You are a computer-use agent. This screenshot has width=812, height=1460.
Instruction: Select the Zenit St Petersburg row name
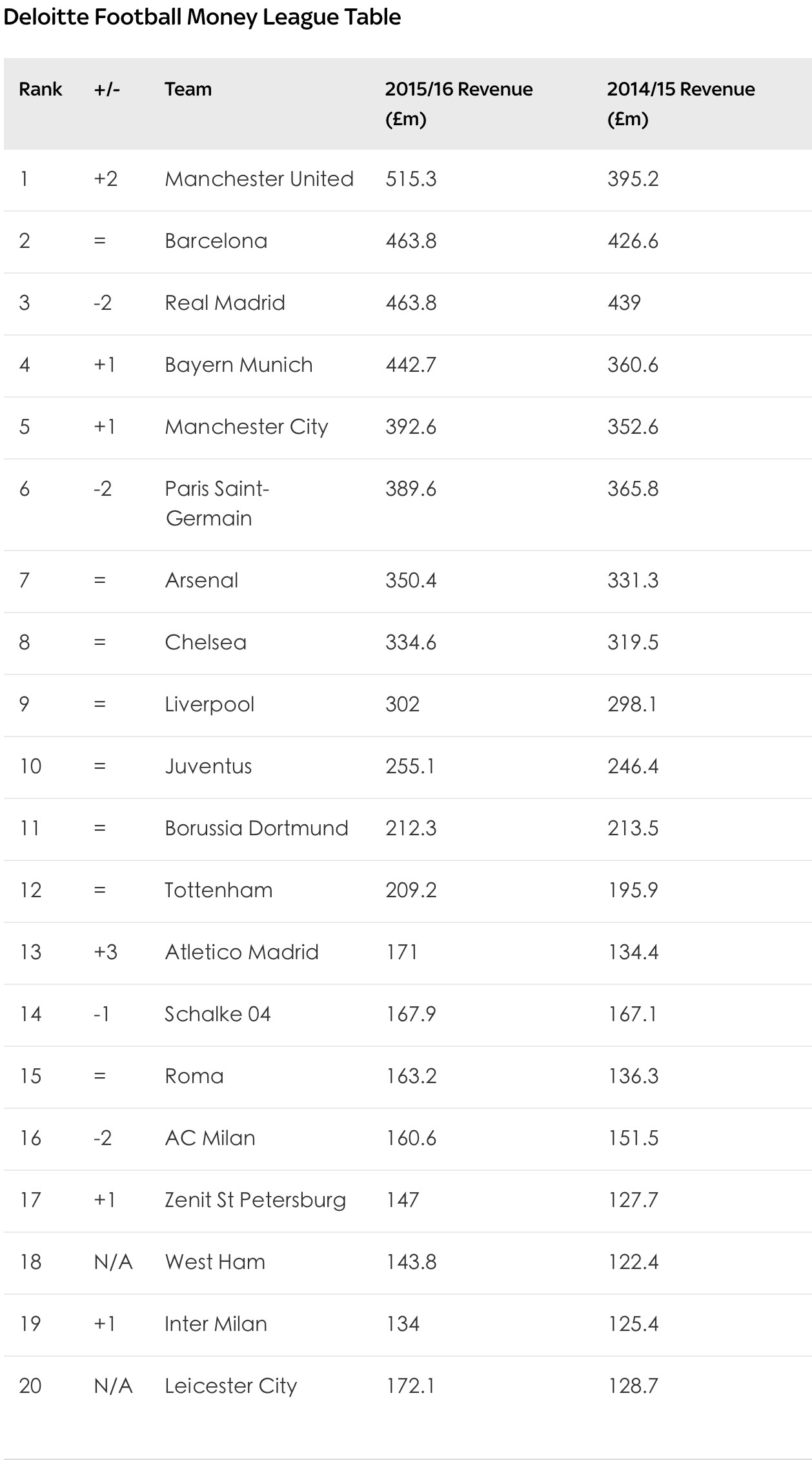tap(255, 1200)
